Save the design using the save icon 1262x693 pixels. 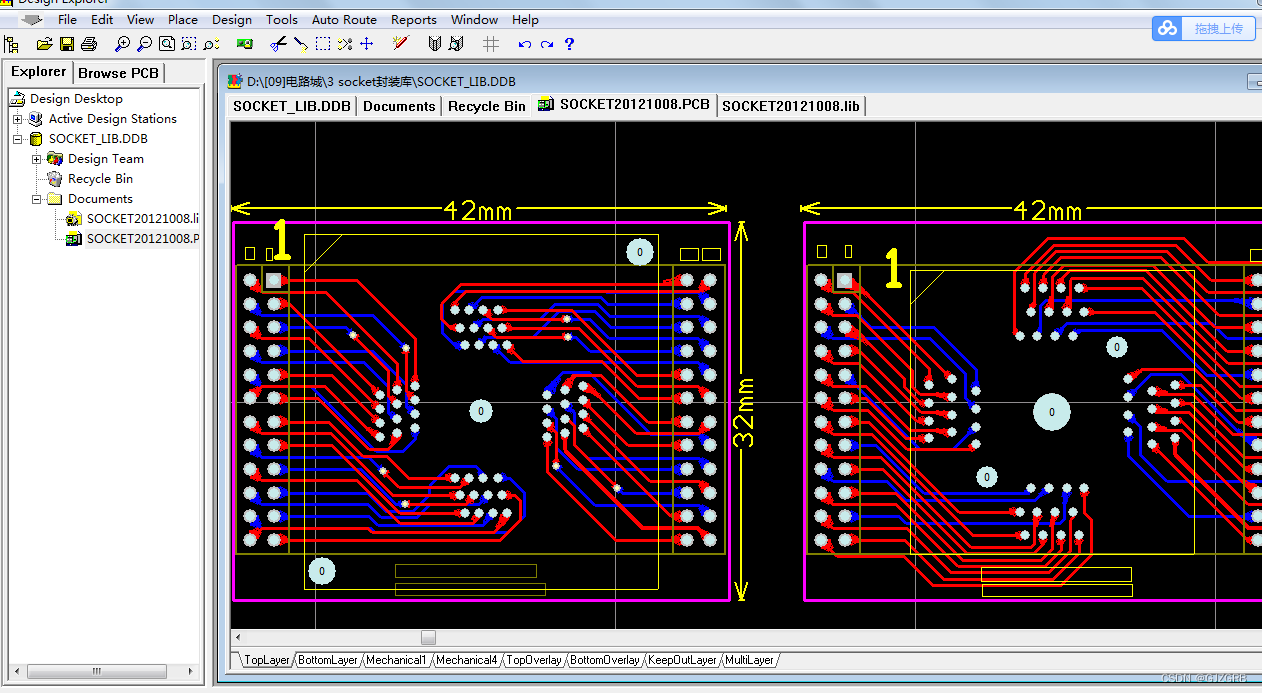tap(66, 43)
